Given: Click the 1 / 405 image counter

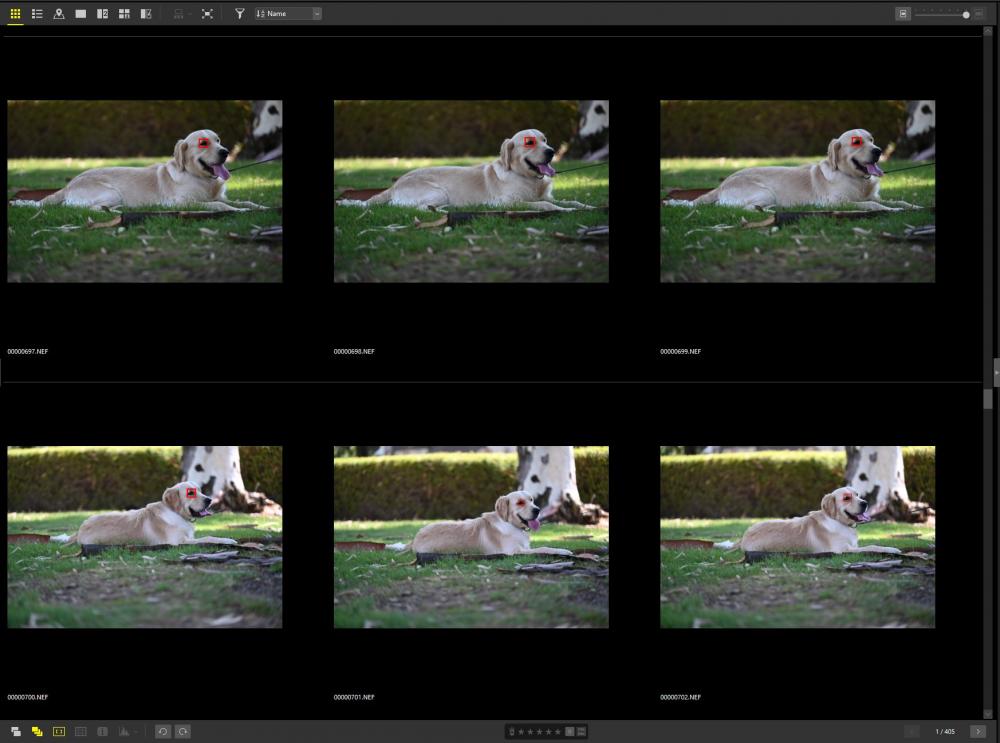Looking at the screenshot, I should click(x=945, y=732).
